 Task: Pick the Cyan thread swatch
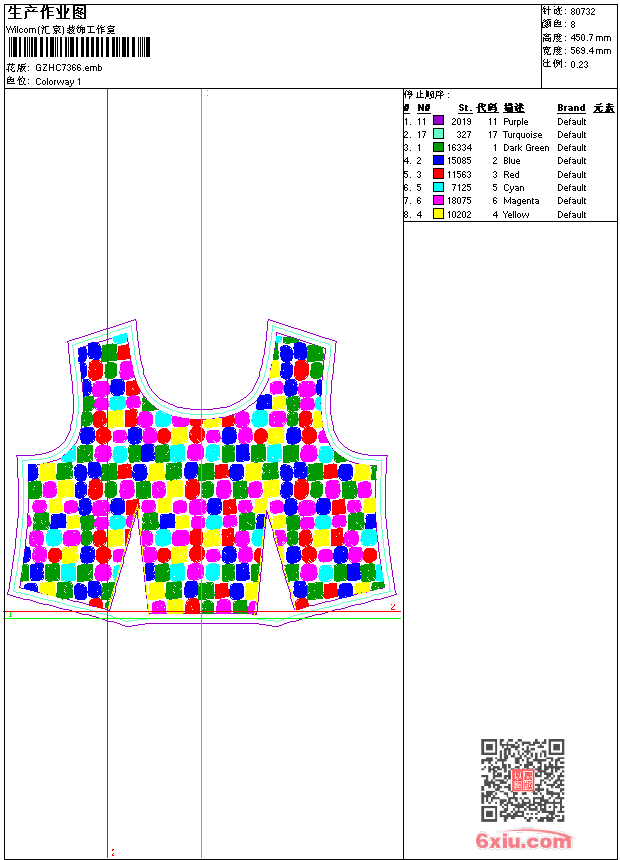click(438, 187)
